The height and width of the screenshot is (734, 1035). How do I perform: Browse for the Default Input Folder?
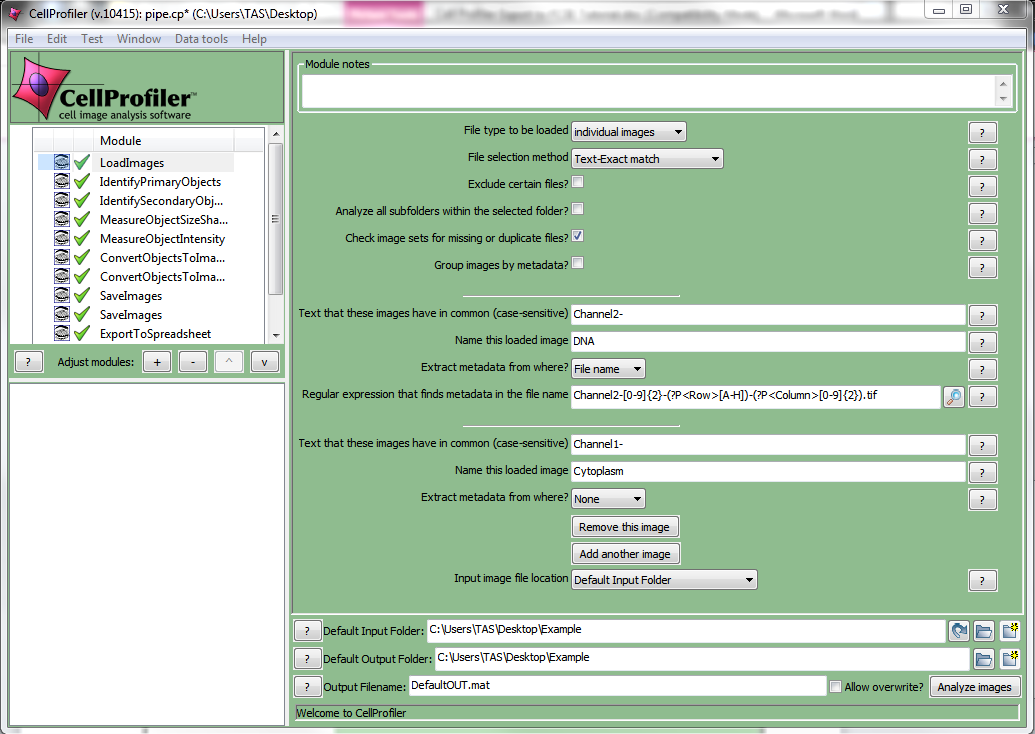click(984, 631)
